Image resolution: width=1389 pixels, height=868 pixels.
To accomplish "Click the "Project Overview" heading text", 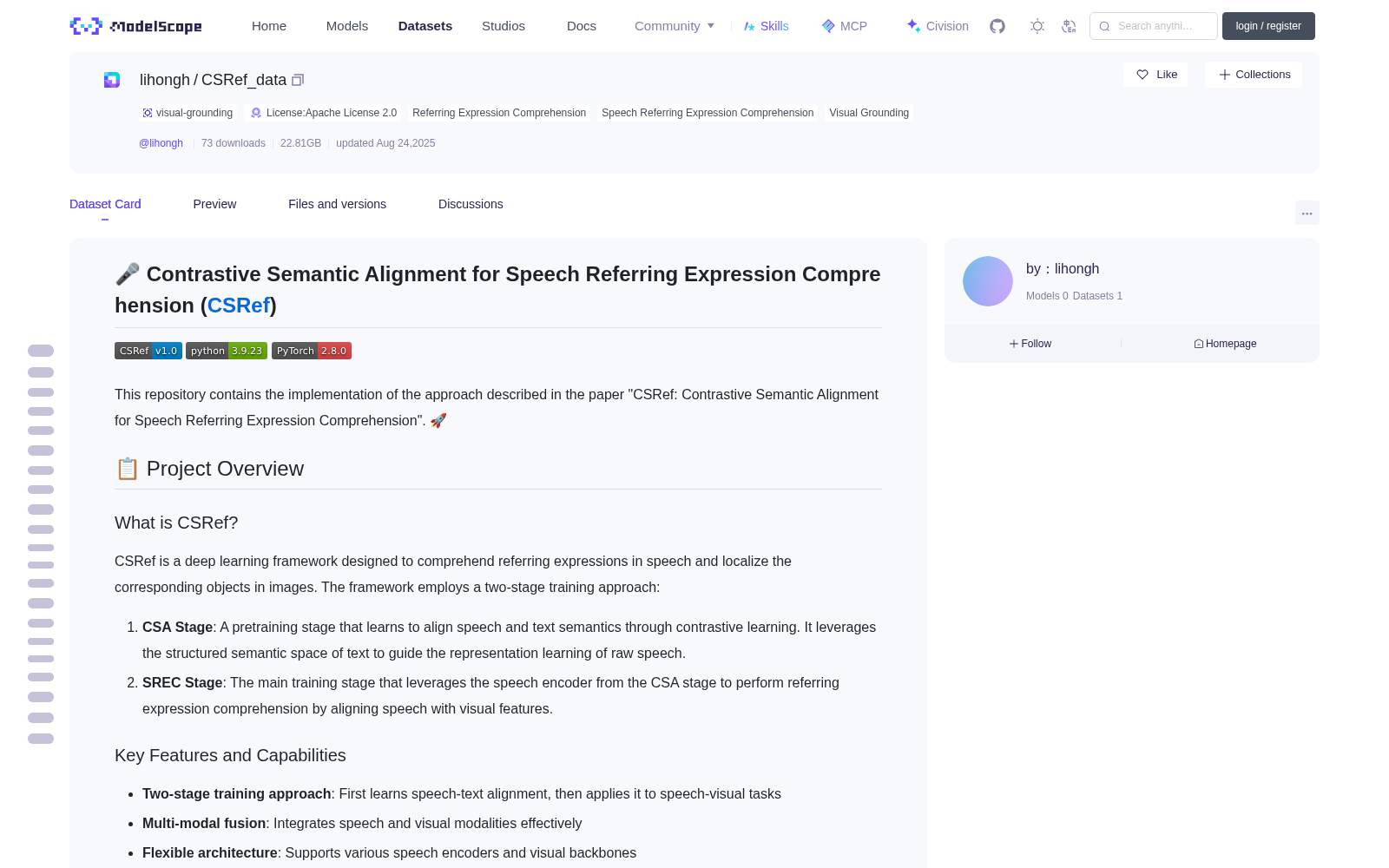I will tap(225, 469).
